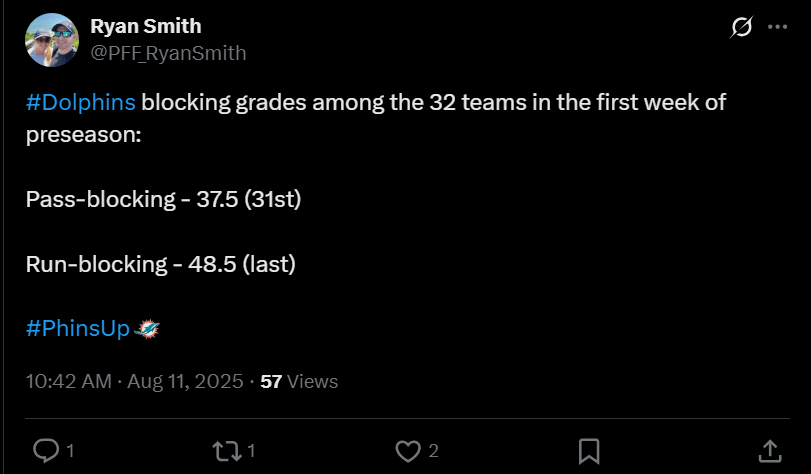This screenshot has width=811, height=474.
Task: Click the #PhinsUp hashtag
Action: [78, 328]
